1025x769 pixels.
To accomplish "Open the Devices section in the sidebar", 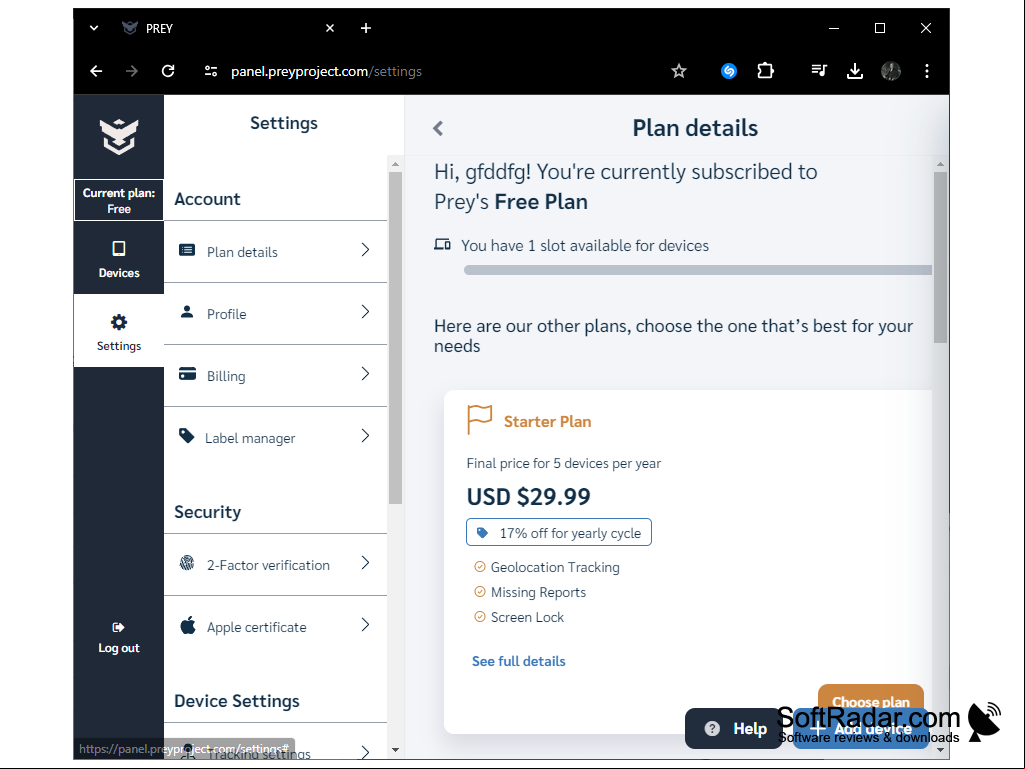I will coord(119,258).
